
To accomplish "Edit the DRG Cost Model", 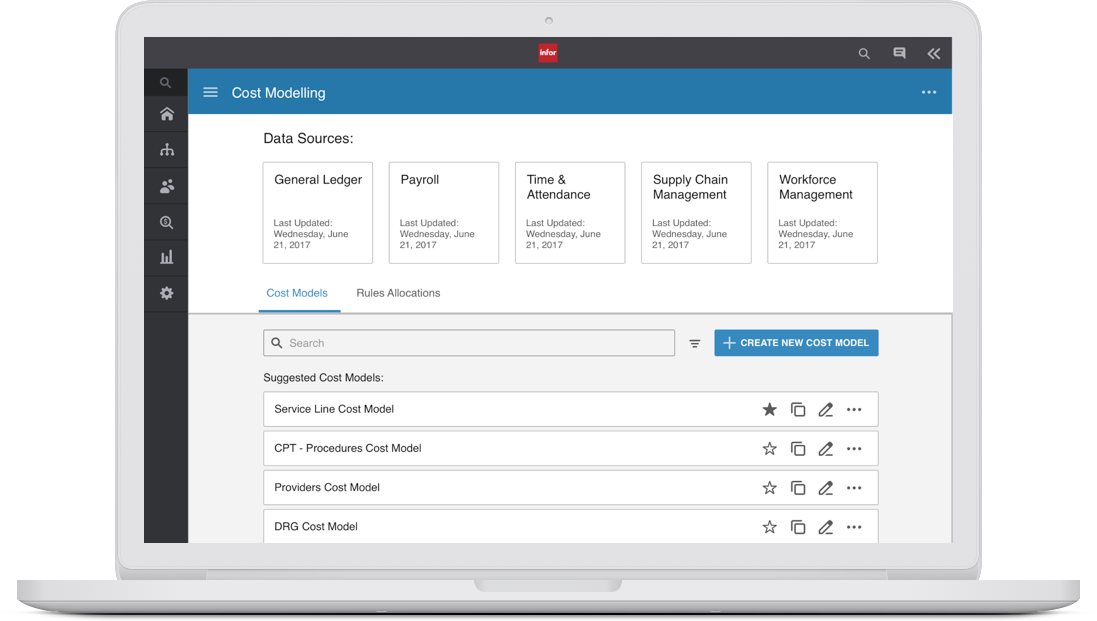I will 826,527.
